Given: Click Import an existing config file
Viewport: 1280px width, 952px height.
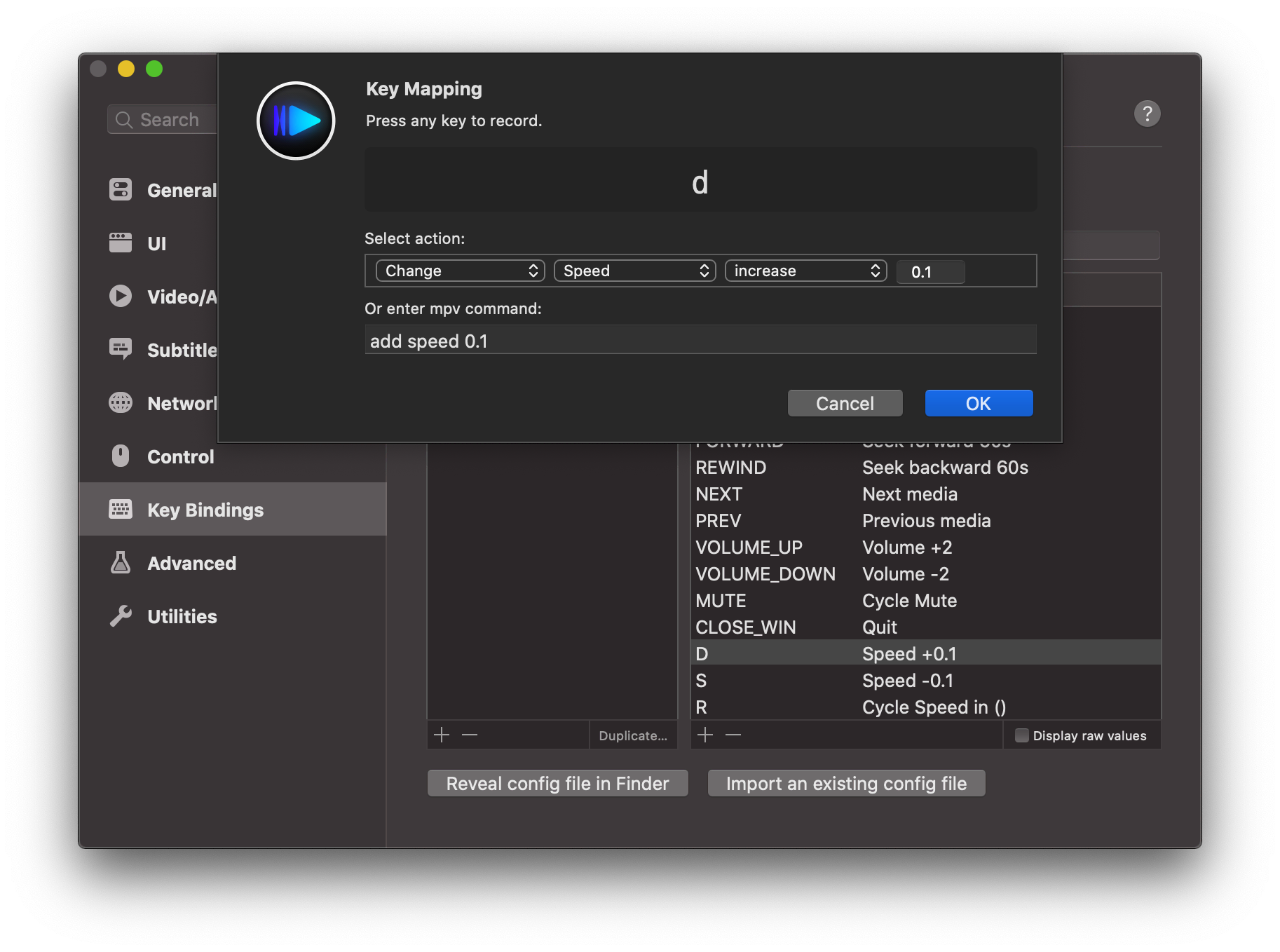Looking at the screenshot, I should (846, 783).
